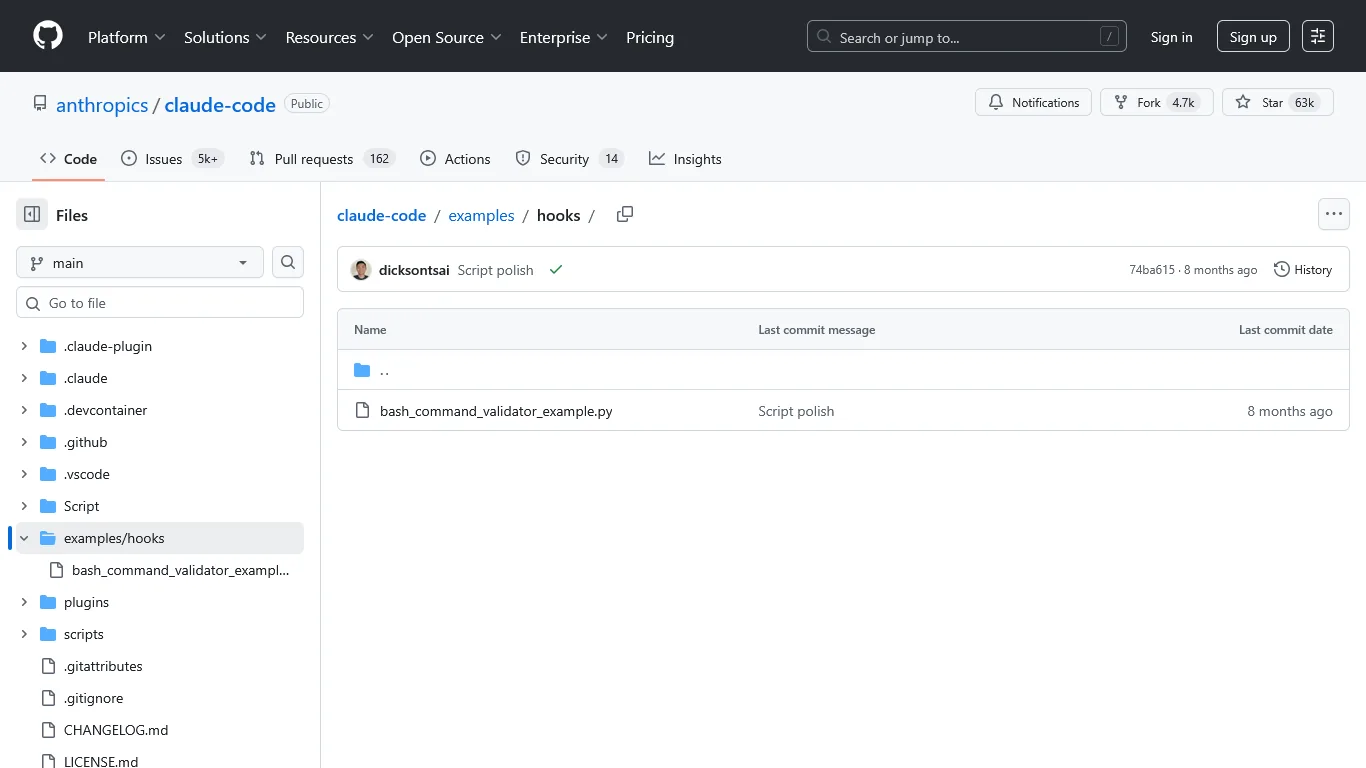Switch to the Pull requests tab

click(322, 159)
